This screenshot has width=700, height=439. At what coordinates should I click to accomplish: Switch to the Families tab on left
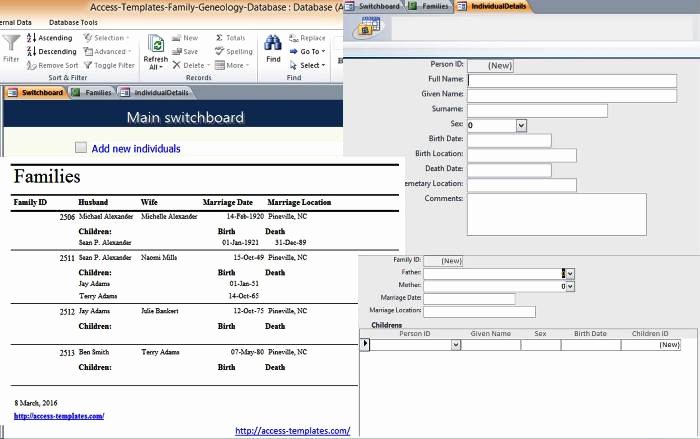[x=92, y=92]
